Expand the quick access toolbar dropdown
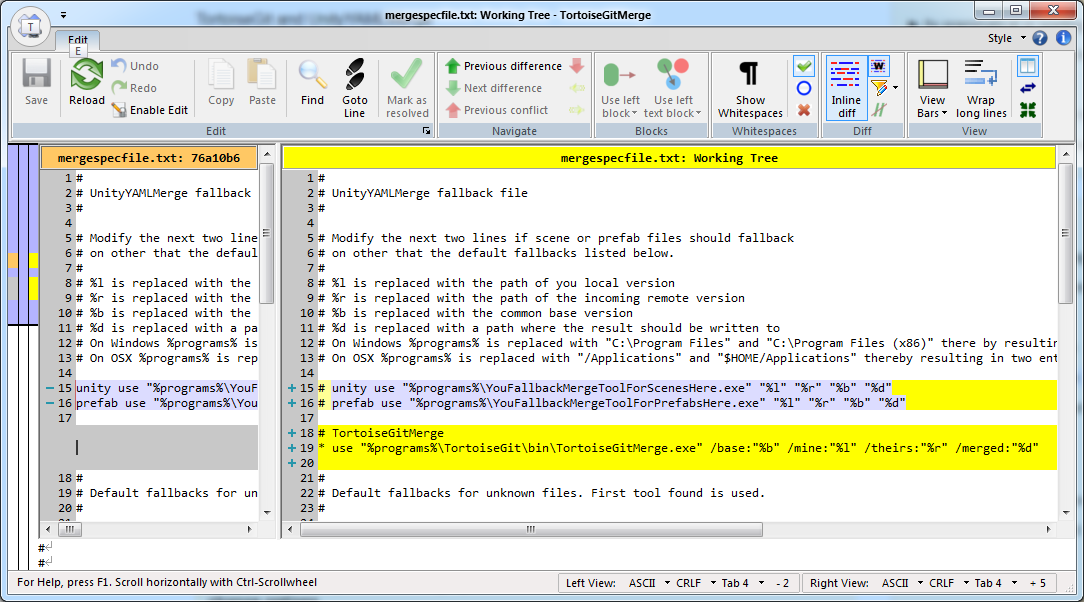The image size is (1084, 602). click(63, 15)
